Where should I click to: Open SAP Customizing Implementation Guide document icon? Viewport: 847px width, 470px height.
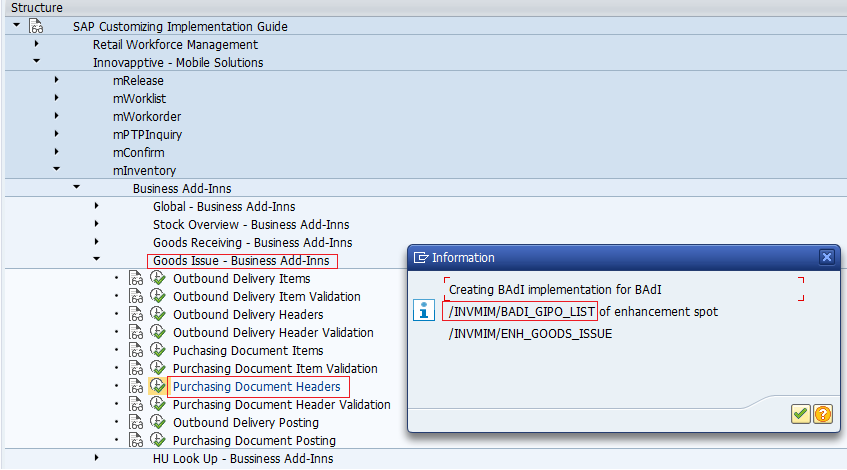36,26
